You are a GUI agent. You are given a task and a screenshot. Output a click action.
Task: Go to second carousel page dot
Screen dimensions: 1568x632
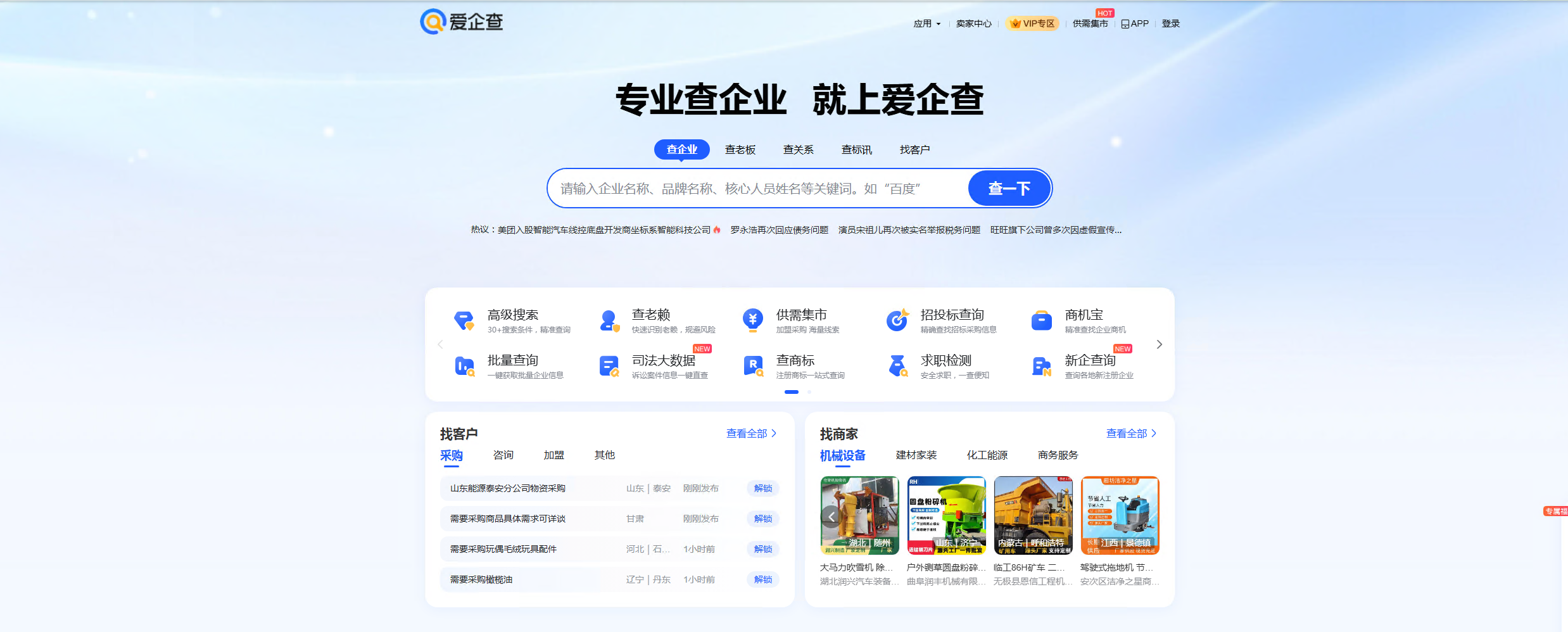coord(809,392)
